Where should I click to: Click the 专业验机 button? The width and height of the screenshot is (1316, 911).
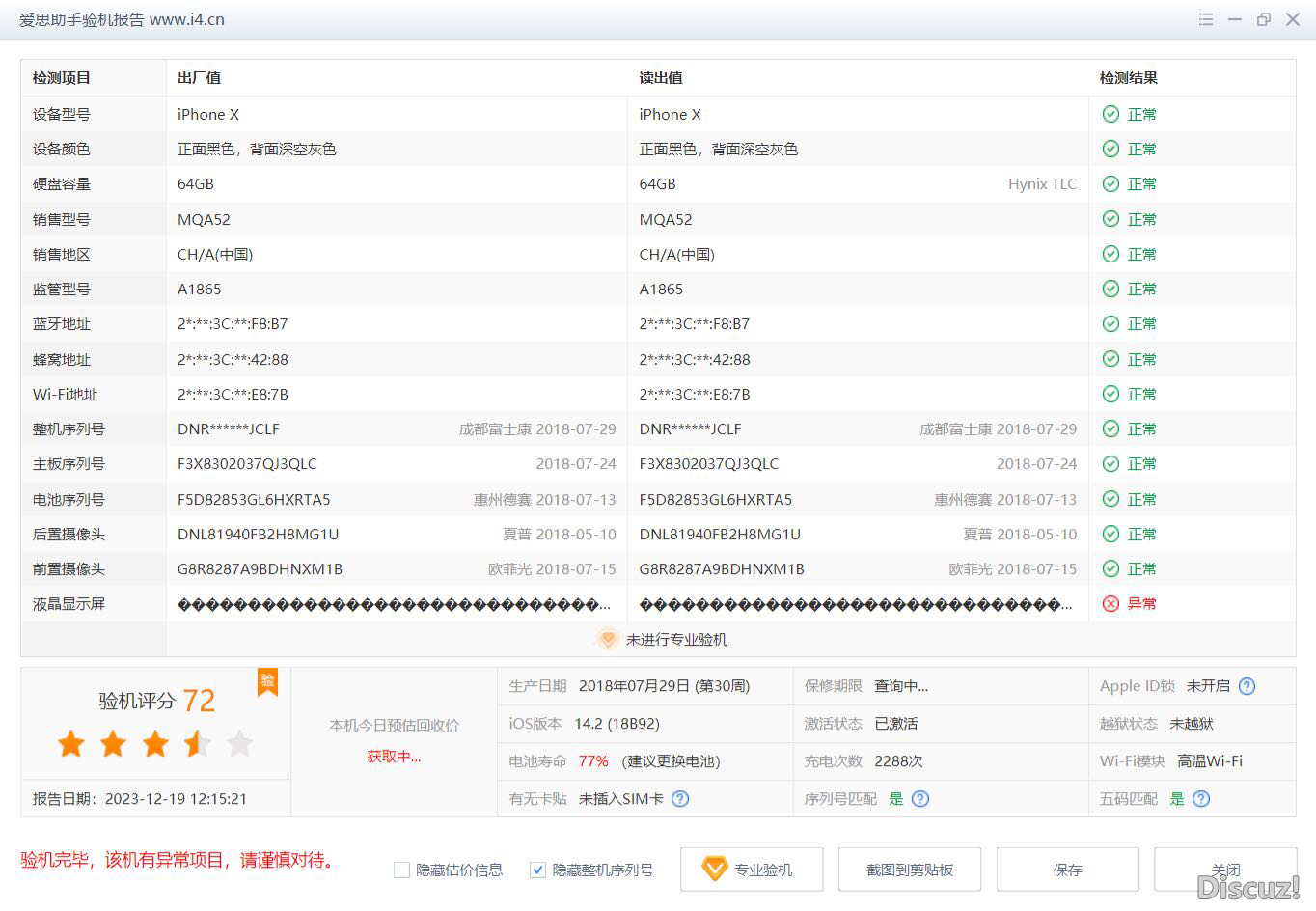[x=752, y=870]
